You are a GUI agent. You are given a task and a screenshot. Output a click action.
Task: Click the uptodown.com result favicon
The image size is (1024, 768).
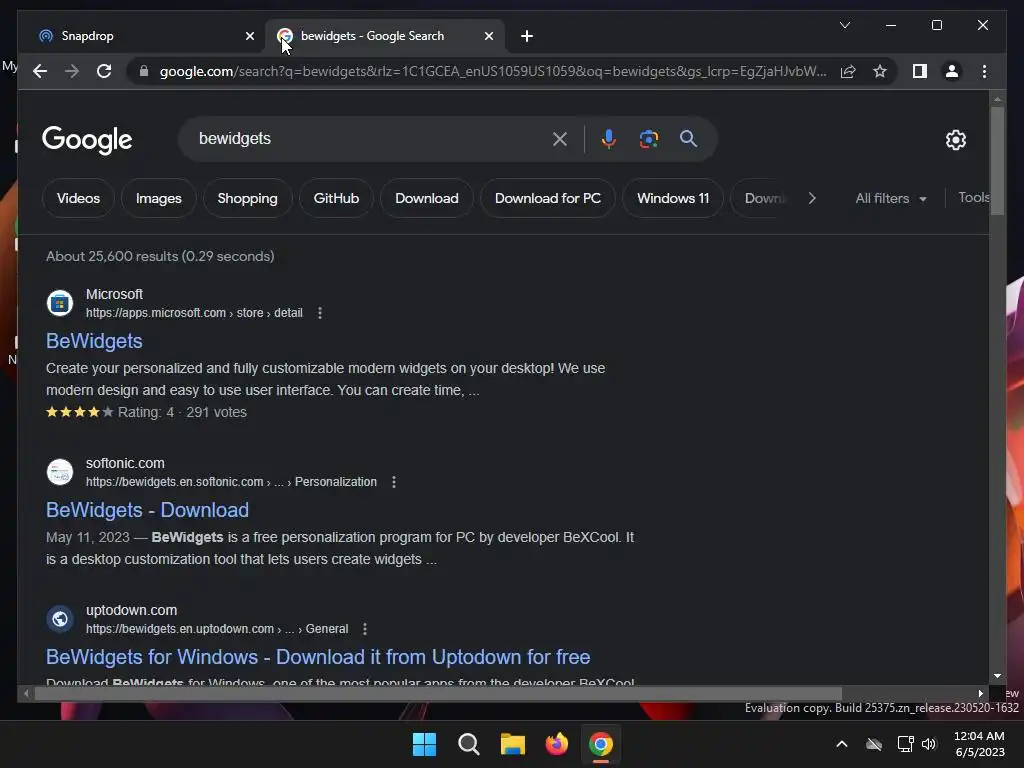pyautogui.click(x=59, y=618)
